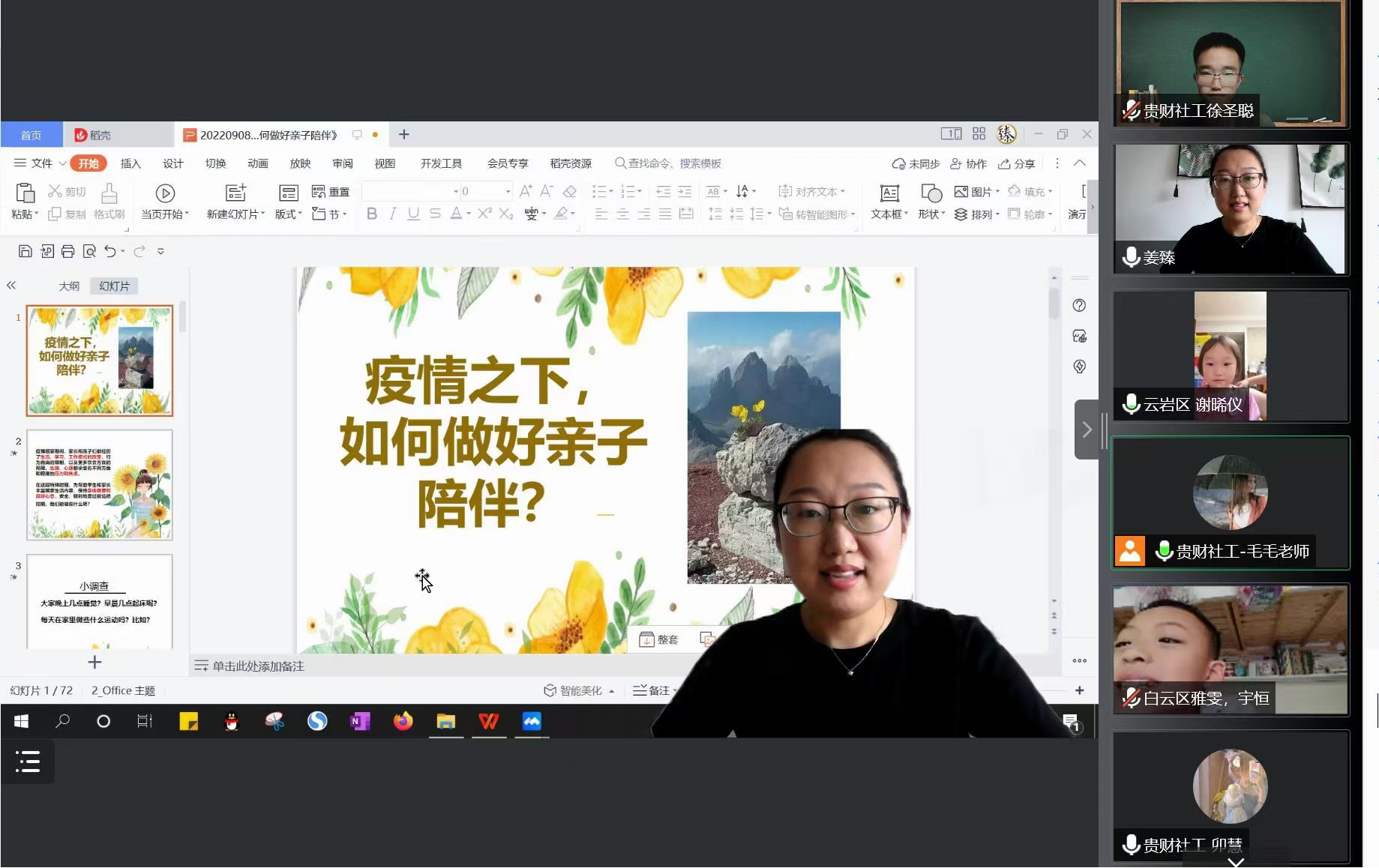Select slide 2 thumbnail with sunflowers
This screenshot has width=1379, height=868.
[100, 484]
